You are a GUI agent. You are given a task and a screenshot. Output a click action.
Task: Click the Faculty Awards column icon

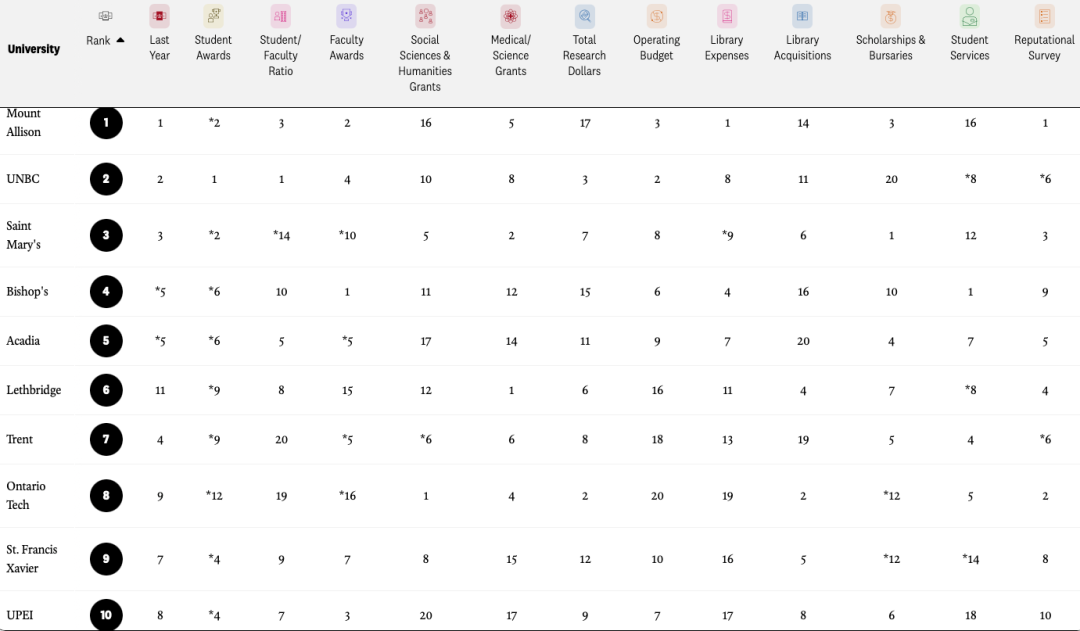(347, 16)
